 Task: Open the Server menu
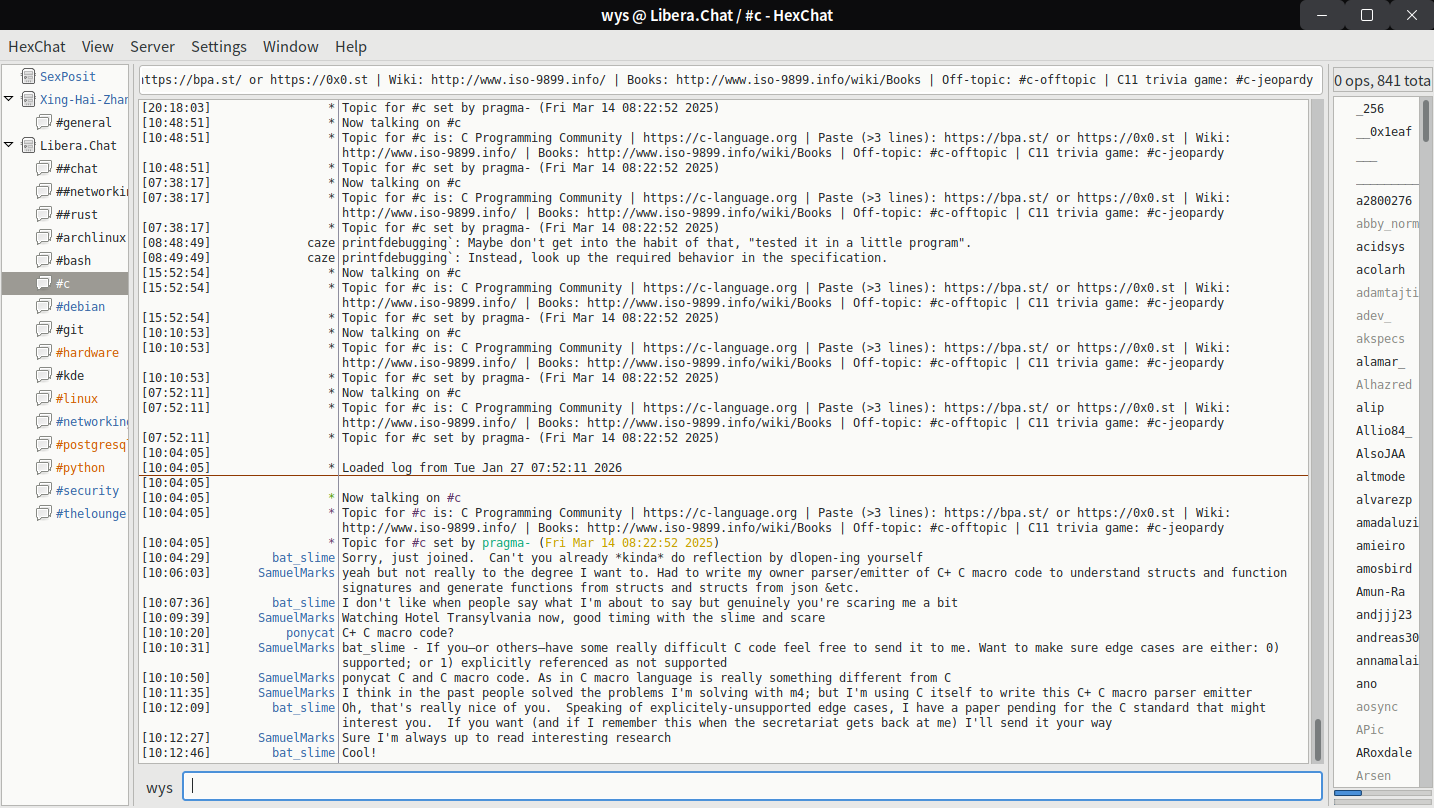152,46
